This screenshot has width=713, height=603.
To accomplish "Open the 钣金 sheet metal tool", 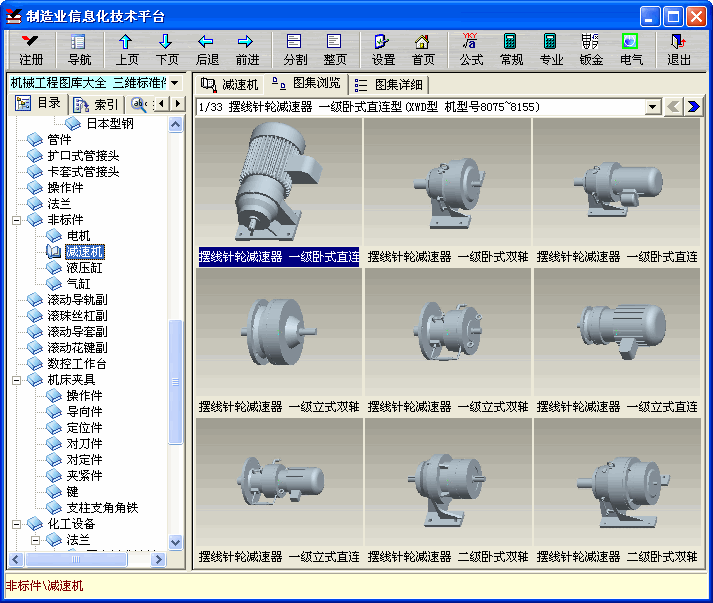I will click(591, 49).
